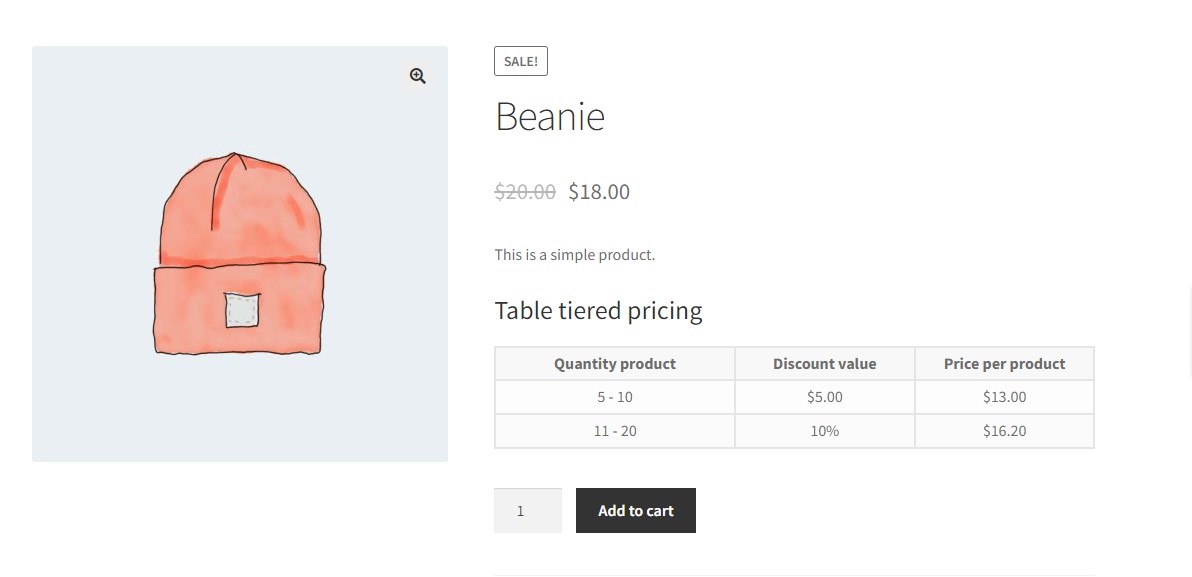Click the Table tiered pricing heading
1192x577 pixels.
click(597, 310)
